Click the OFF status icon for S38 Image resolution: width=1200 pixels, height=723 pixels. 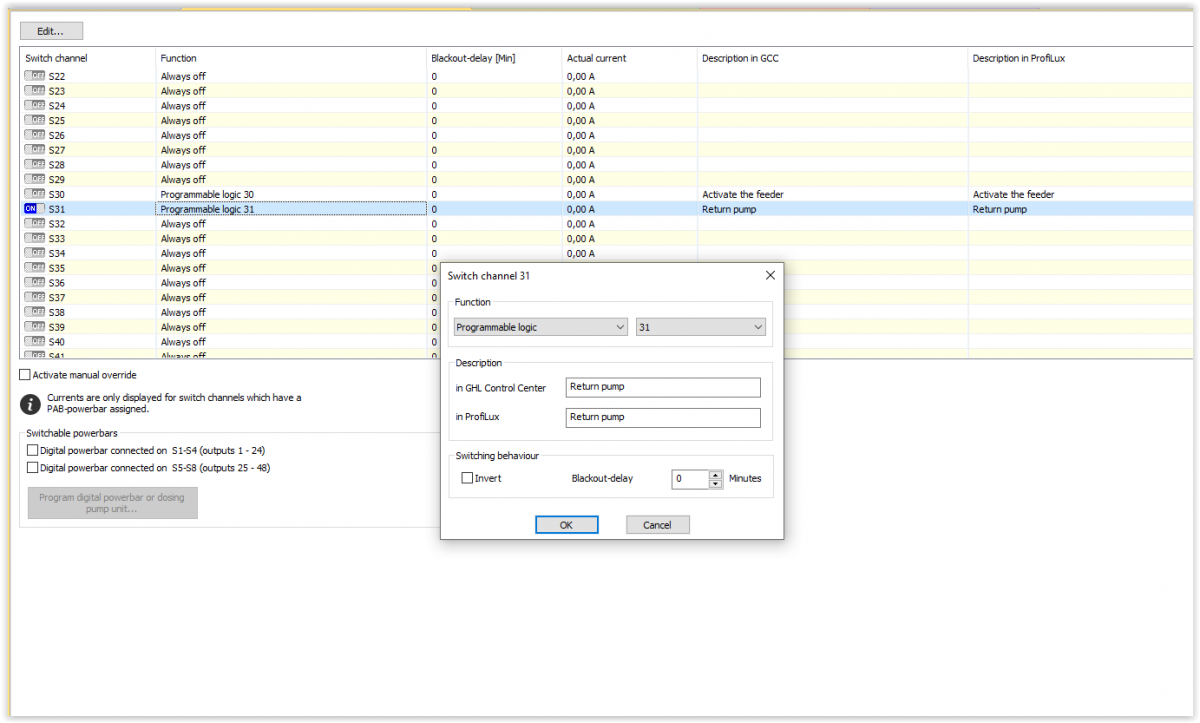(x=34, y=312)
